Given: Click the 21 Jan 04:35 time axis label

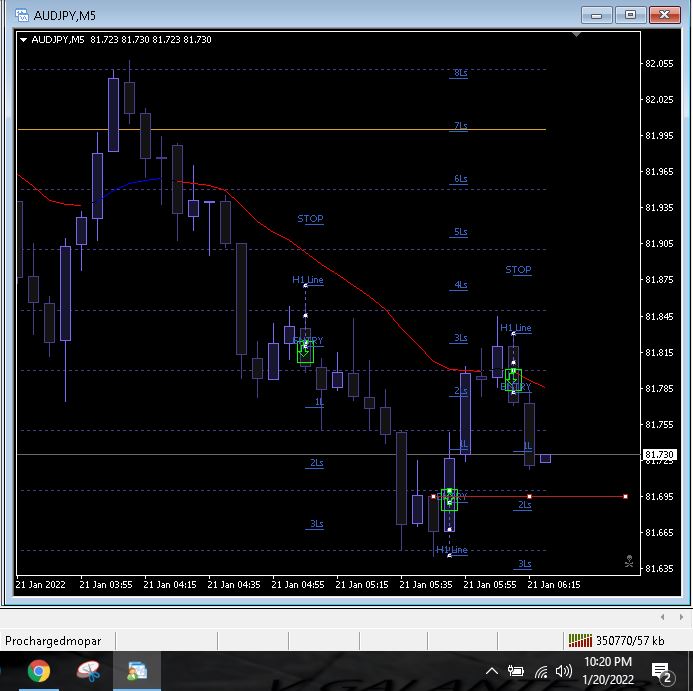Looking at the screenshot, I should 234,584.
